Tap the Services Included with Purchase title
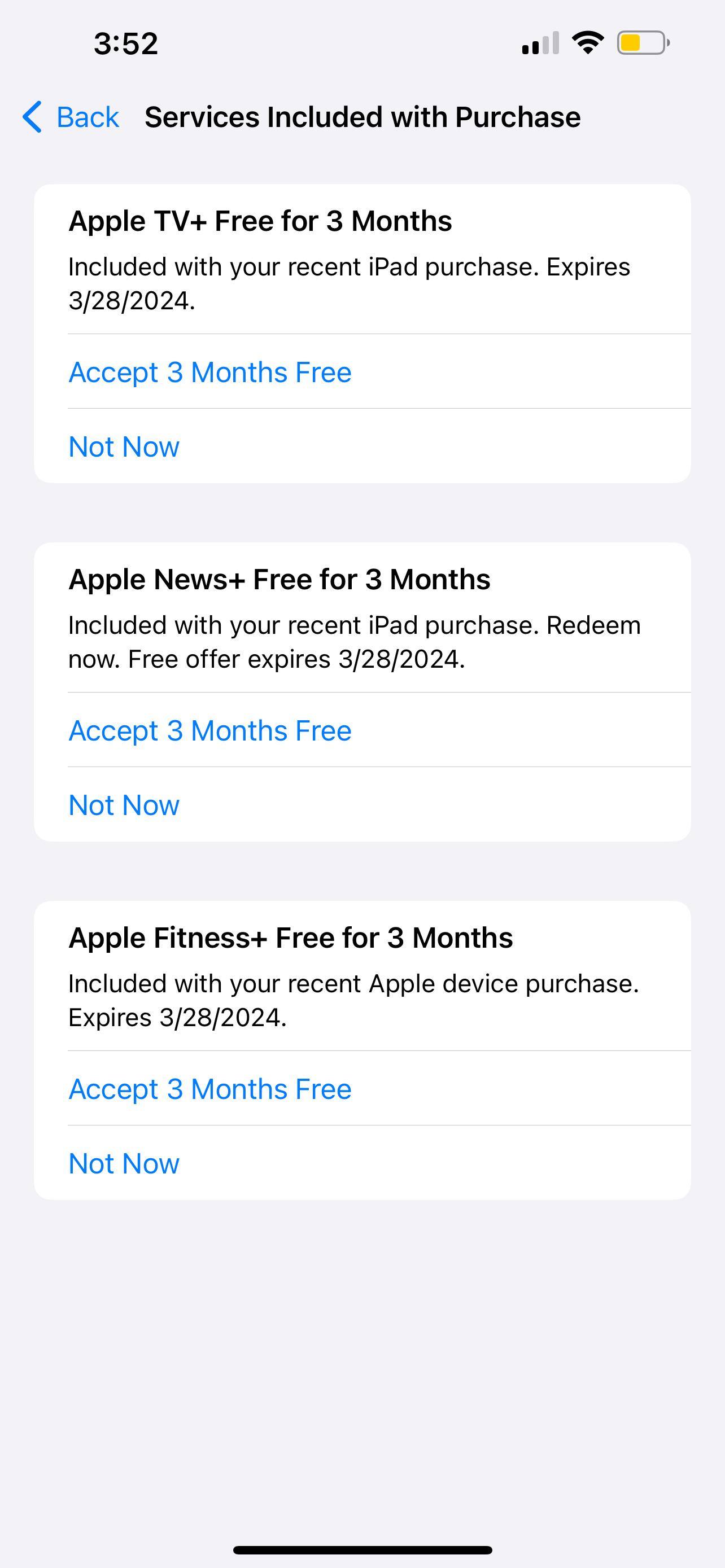 click(x=362, y=117)
